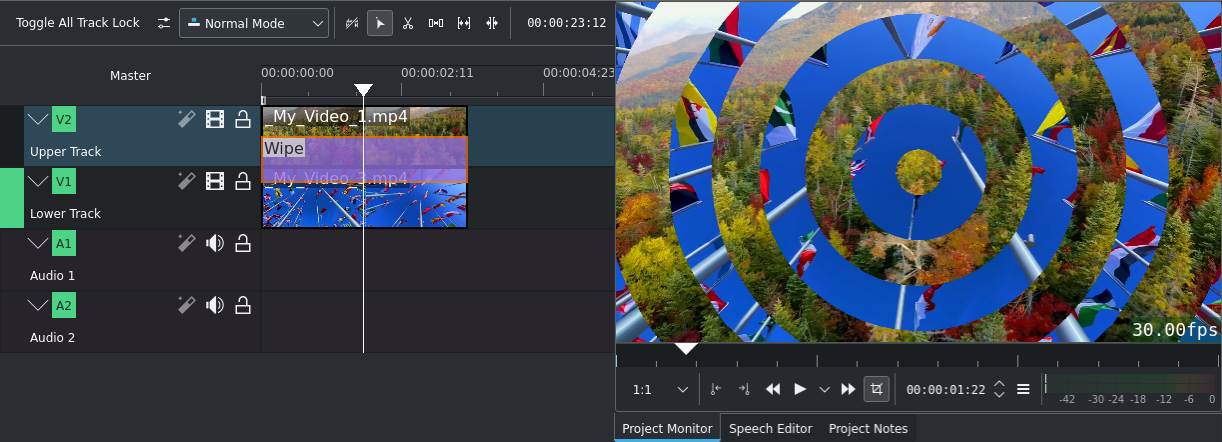Select the A1 track tag

click(x=64, y=243)
